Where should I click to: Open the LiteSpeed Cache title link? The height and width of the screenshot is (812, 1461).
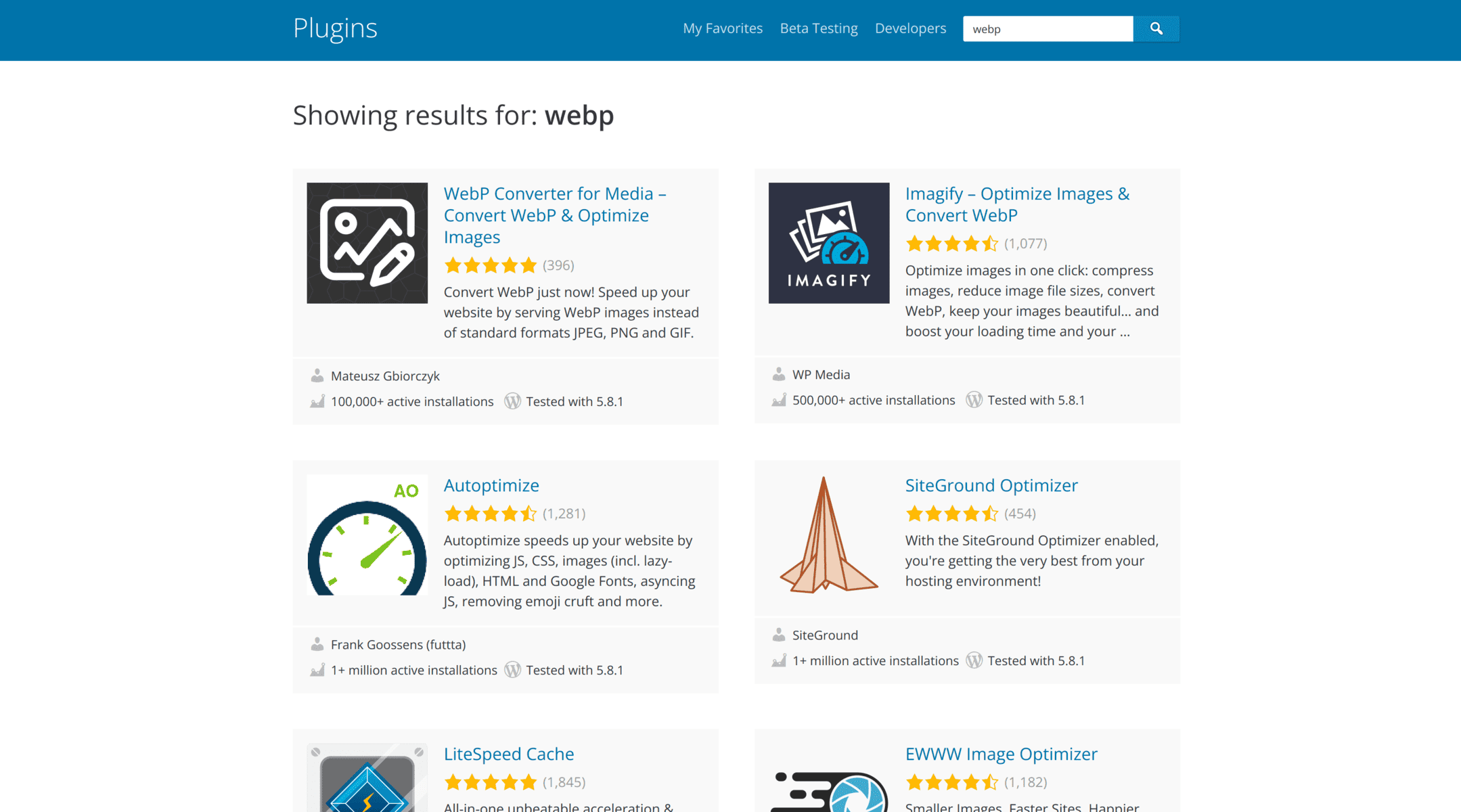point(509,754)
